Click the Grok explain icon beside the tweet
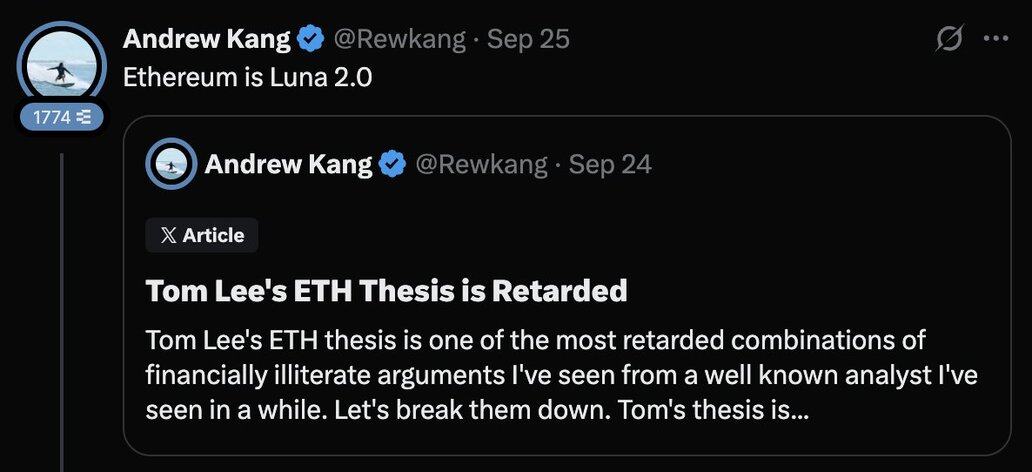 click(948, 40)
